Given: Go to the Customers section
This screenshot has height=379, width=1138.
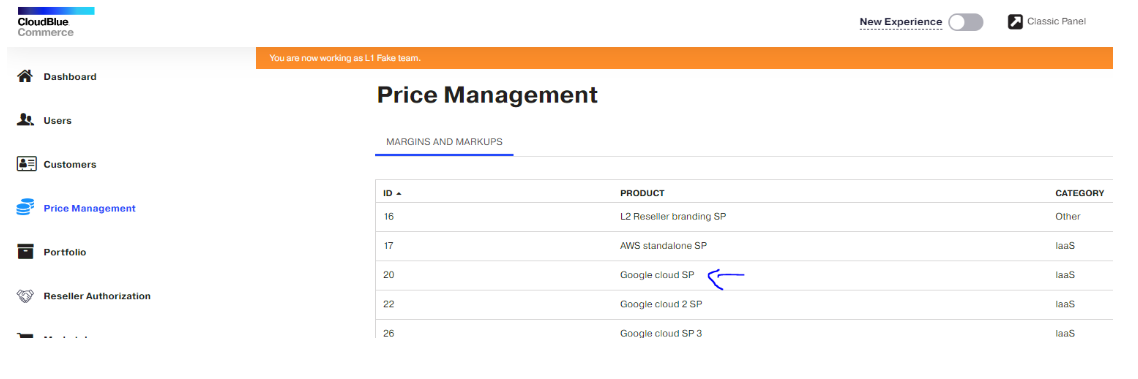Looking at the screenshot, I should pos(70,164).
